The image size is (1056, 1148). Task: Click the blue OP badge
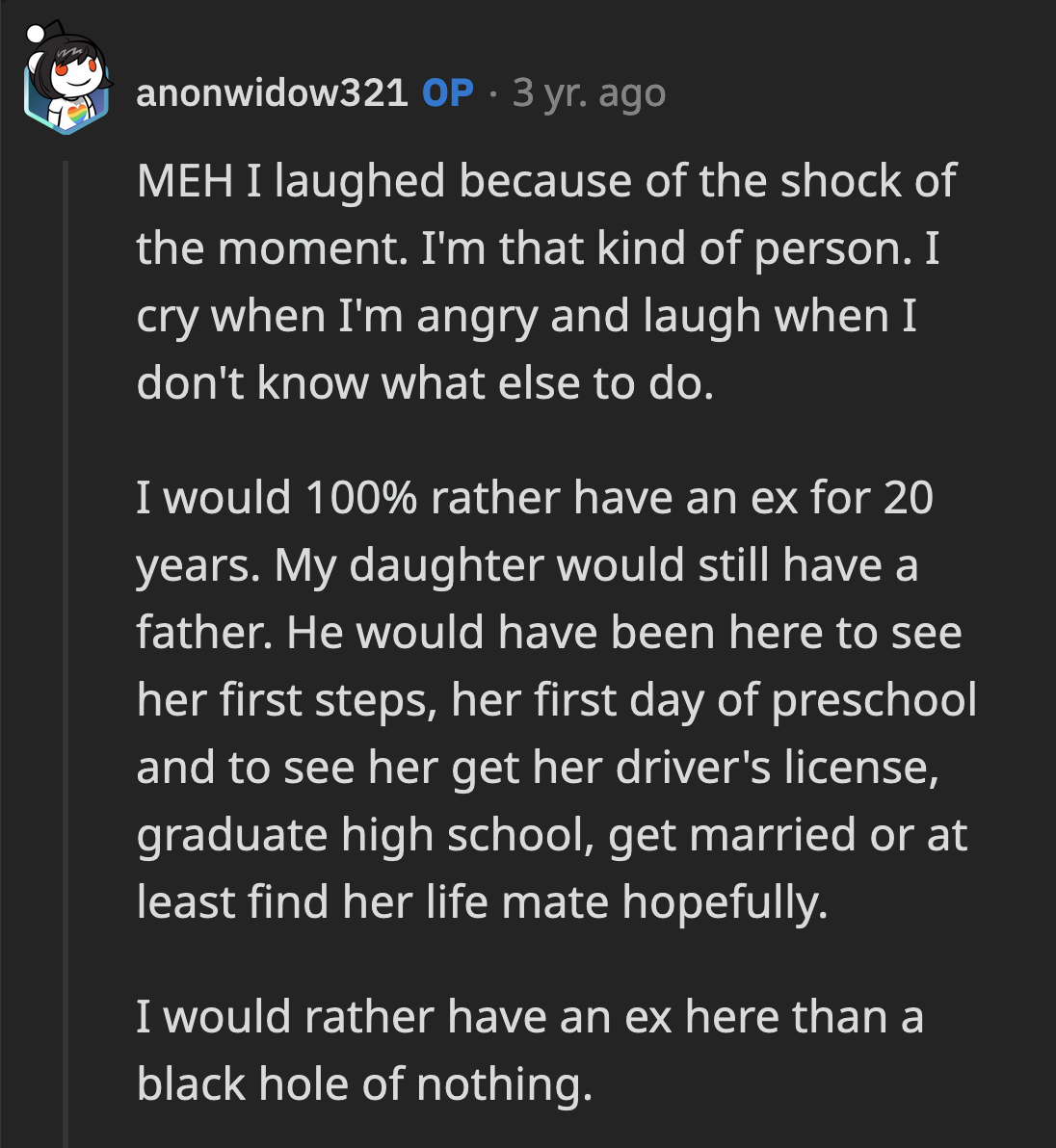[x=445, y=92]
